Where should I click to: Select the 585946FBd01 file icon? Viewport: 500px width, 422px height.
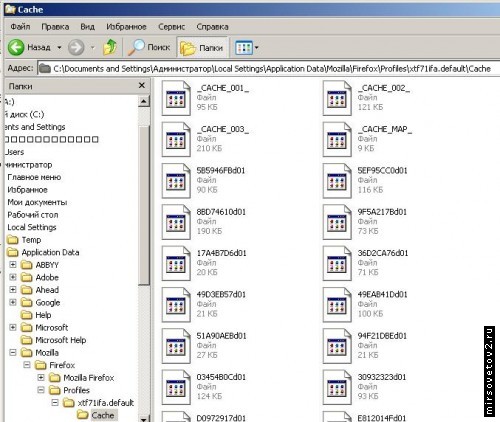pyautogui.click(x=176, y=181)
